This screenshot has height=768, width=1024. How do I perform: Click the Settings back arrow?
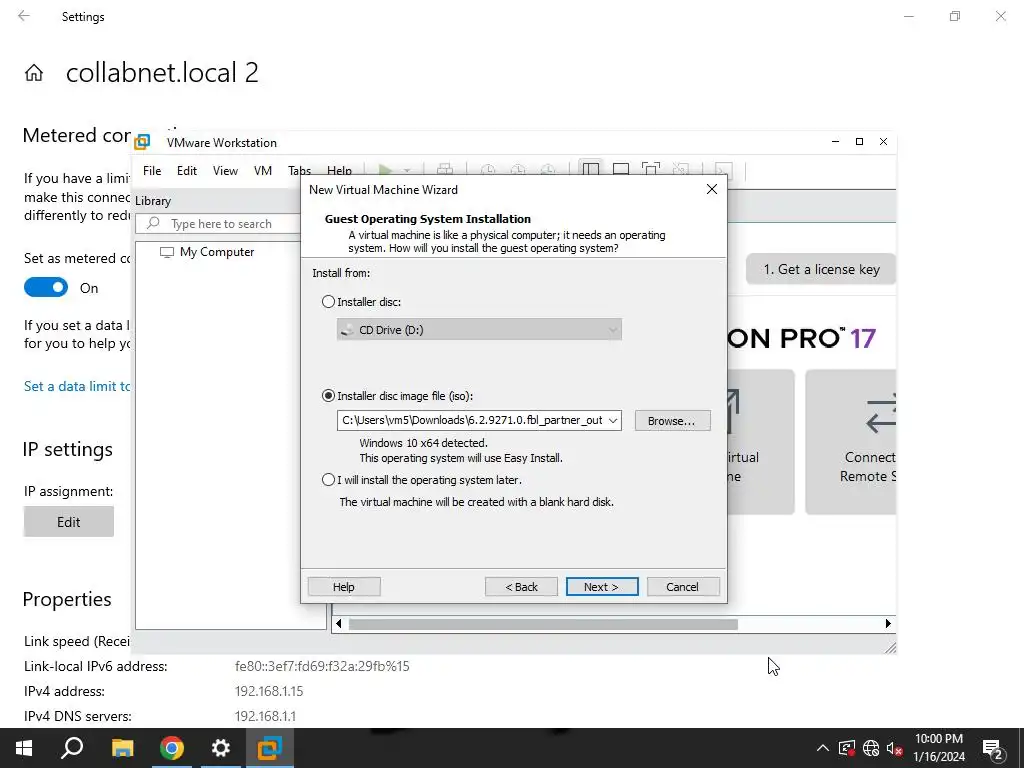(x=24, y=16)
